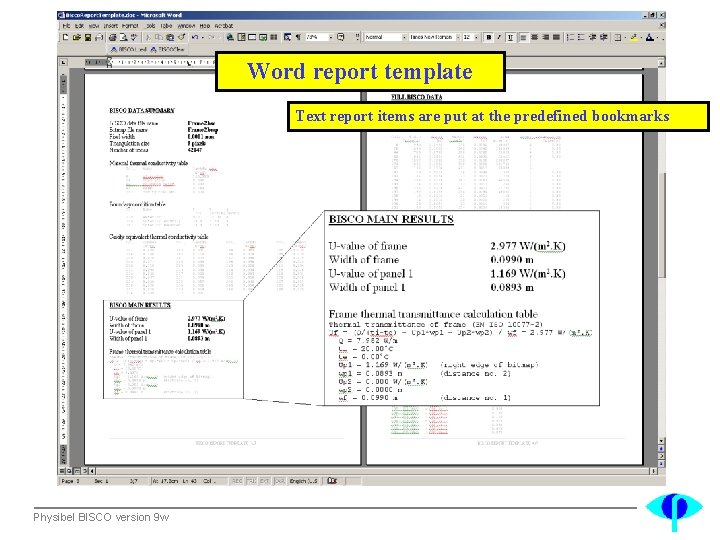Viewport: 720px width, 540px height.
Task: Expand the highlight color arrow
Action: [641, 37]
